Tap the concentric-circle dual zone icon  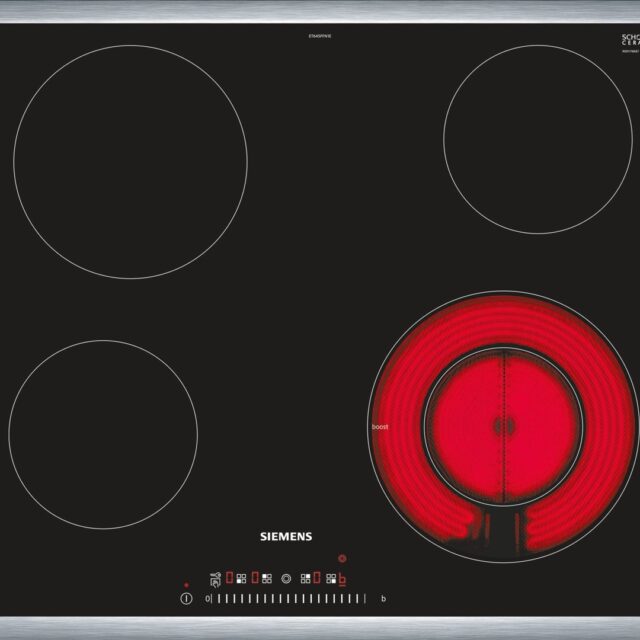click(287, 578)
